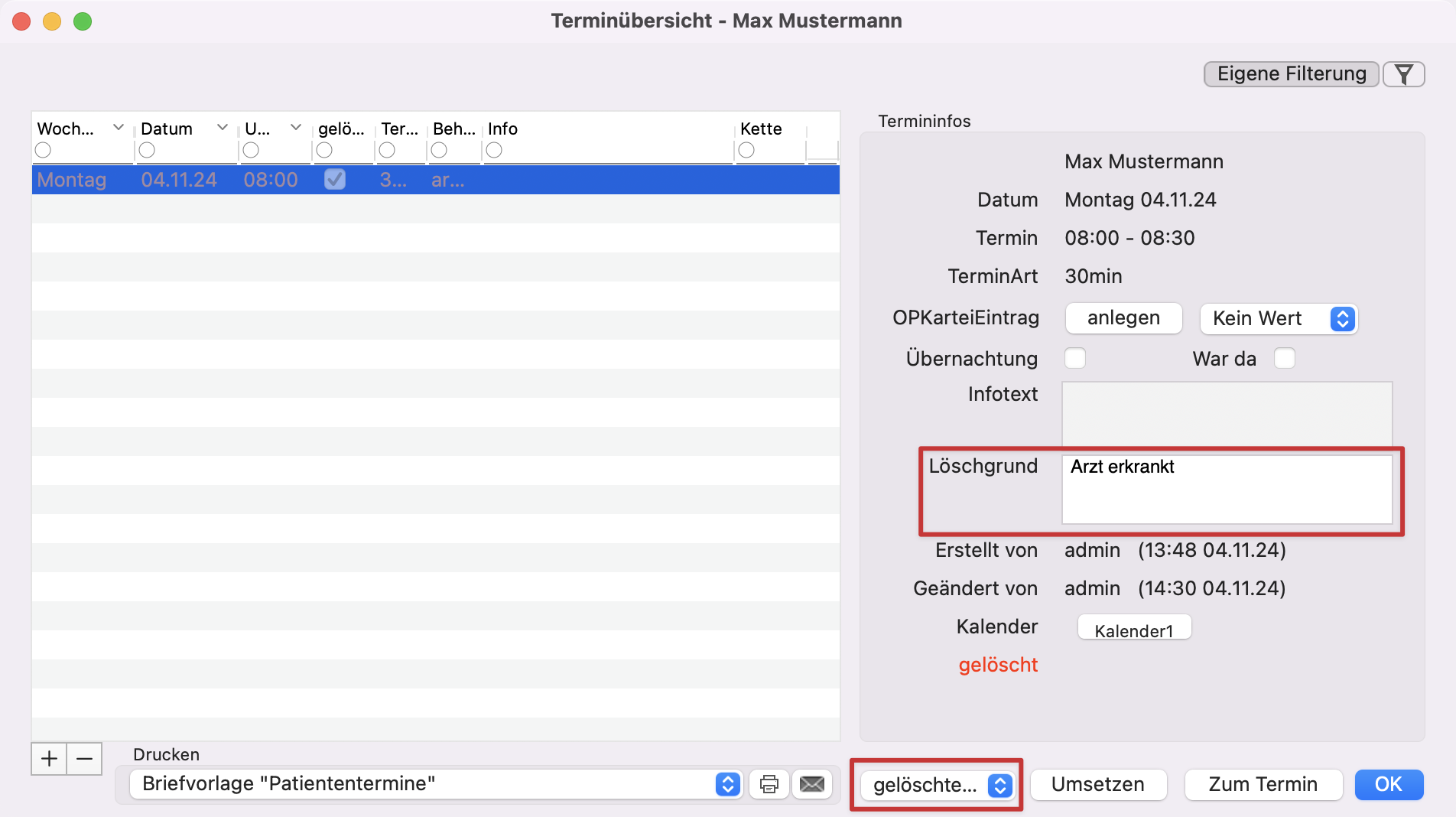
Task: Click the gelö... column header
Action: pyautogui.click(x=341, y=129)
